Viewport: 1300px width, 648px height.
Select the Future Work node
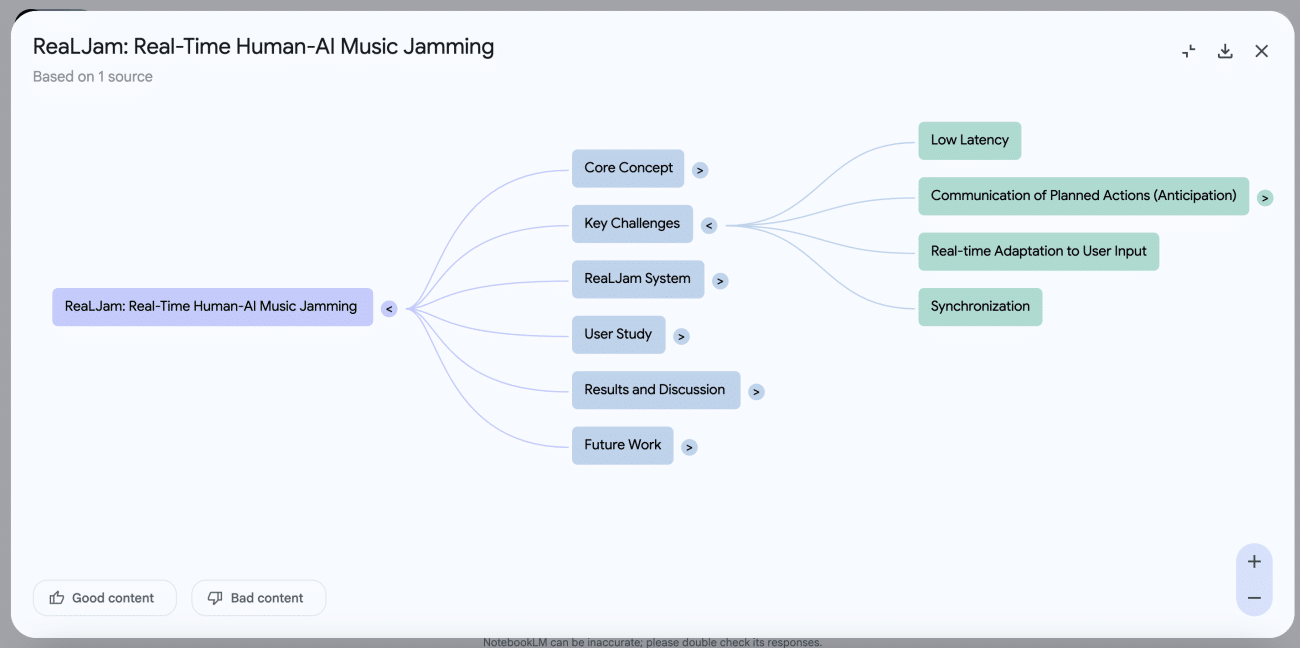(x=623, y=445)
